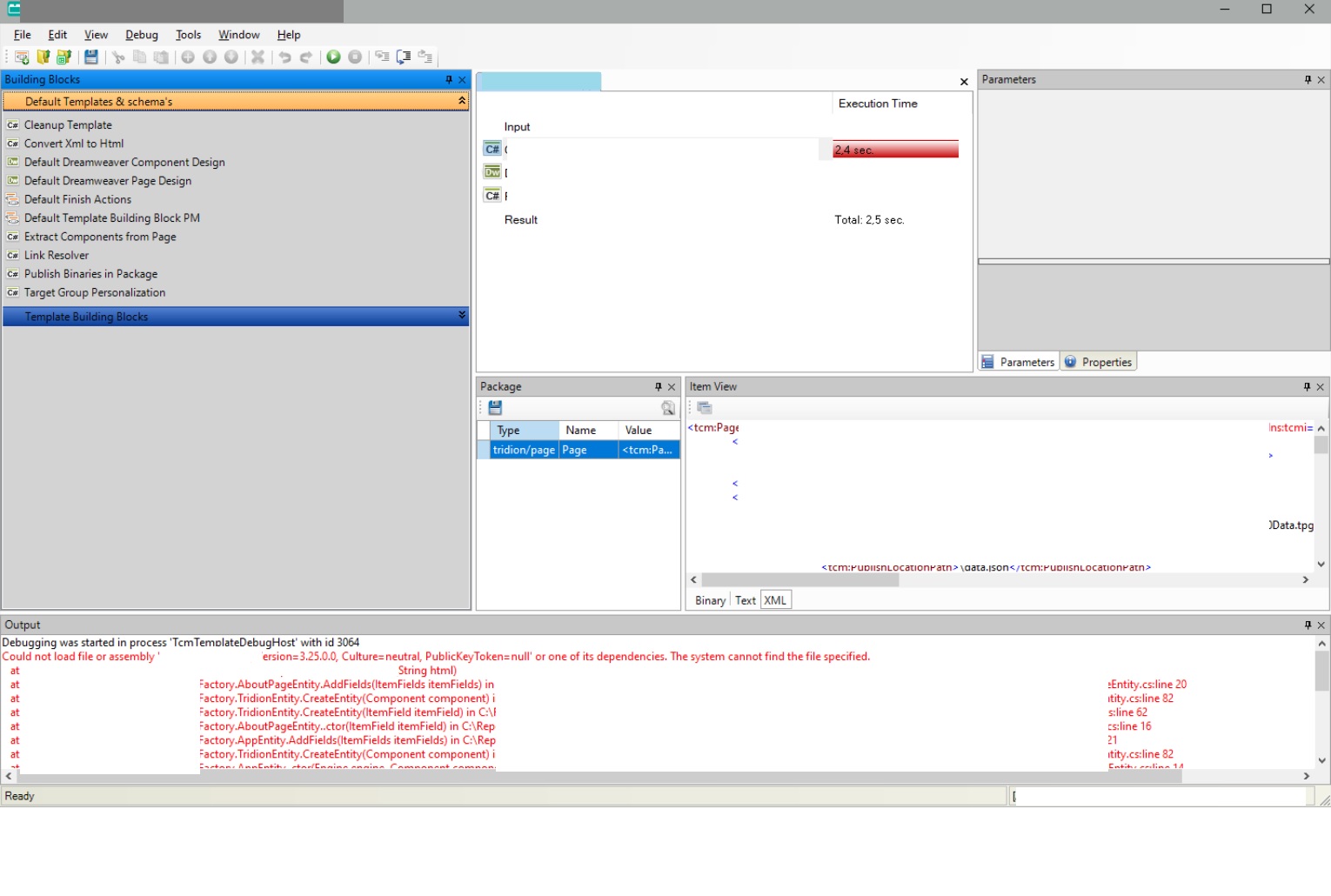The width and height of the screenshot is (1331, 896).
Task: Run the template with green play icon
Action: click(x=333, y=57)
